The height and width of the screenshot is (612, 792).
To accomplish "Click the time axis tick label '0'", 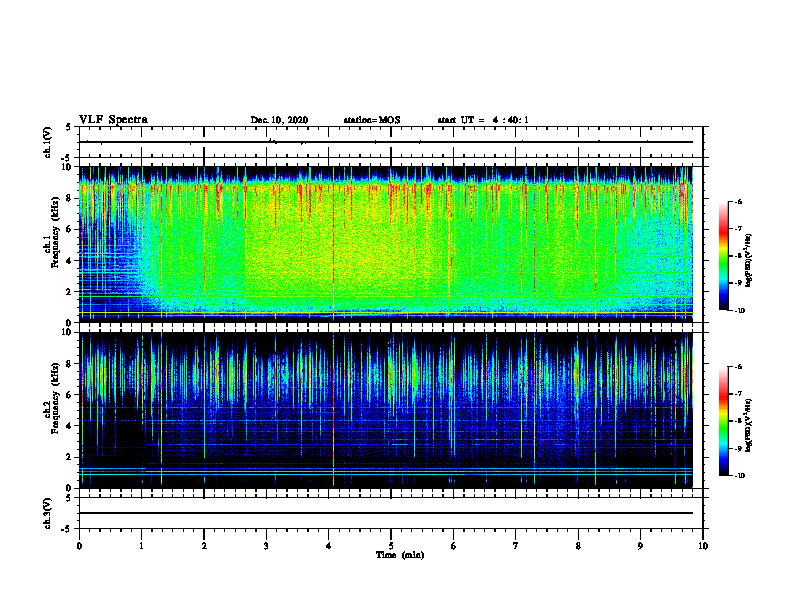I will click(x=79, y=546).
